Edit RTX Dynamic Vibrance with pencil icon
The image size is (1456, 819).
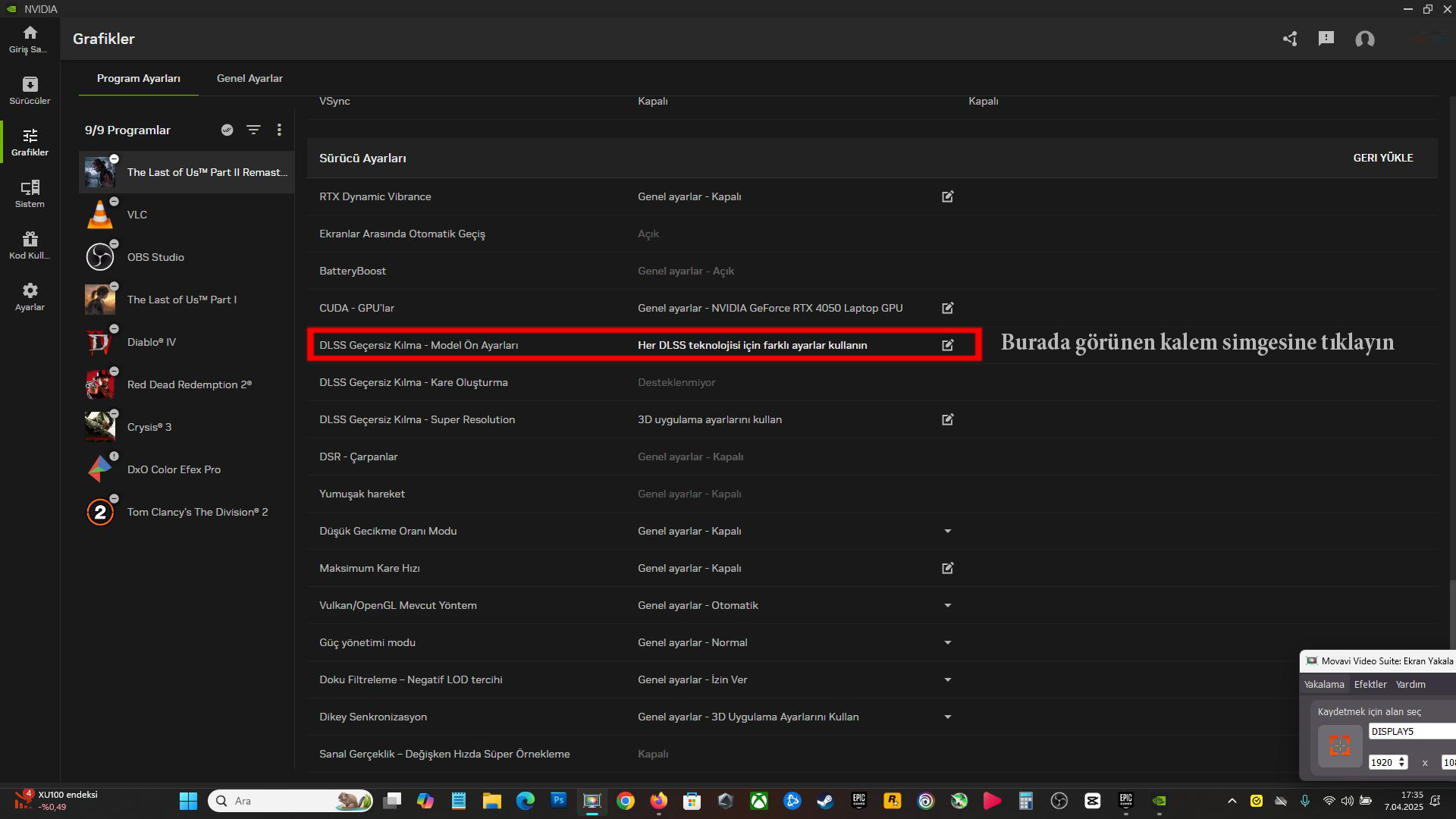point(947,196)
